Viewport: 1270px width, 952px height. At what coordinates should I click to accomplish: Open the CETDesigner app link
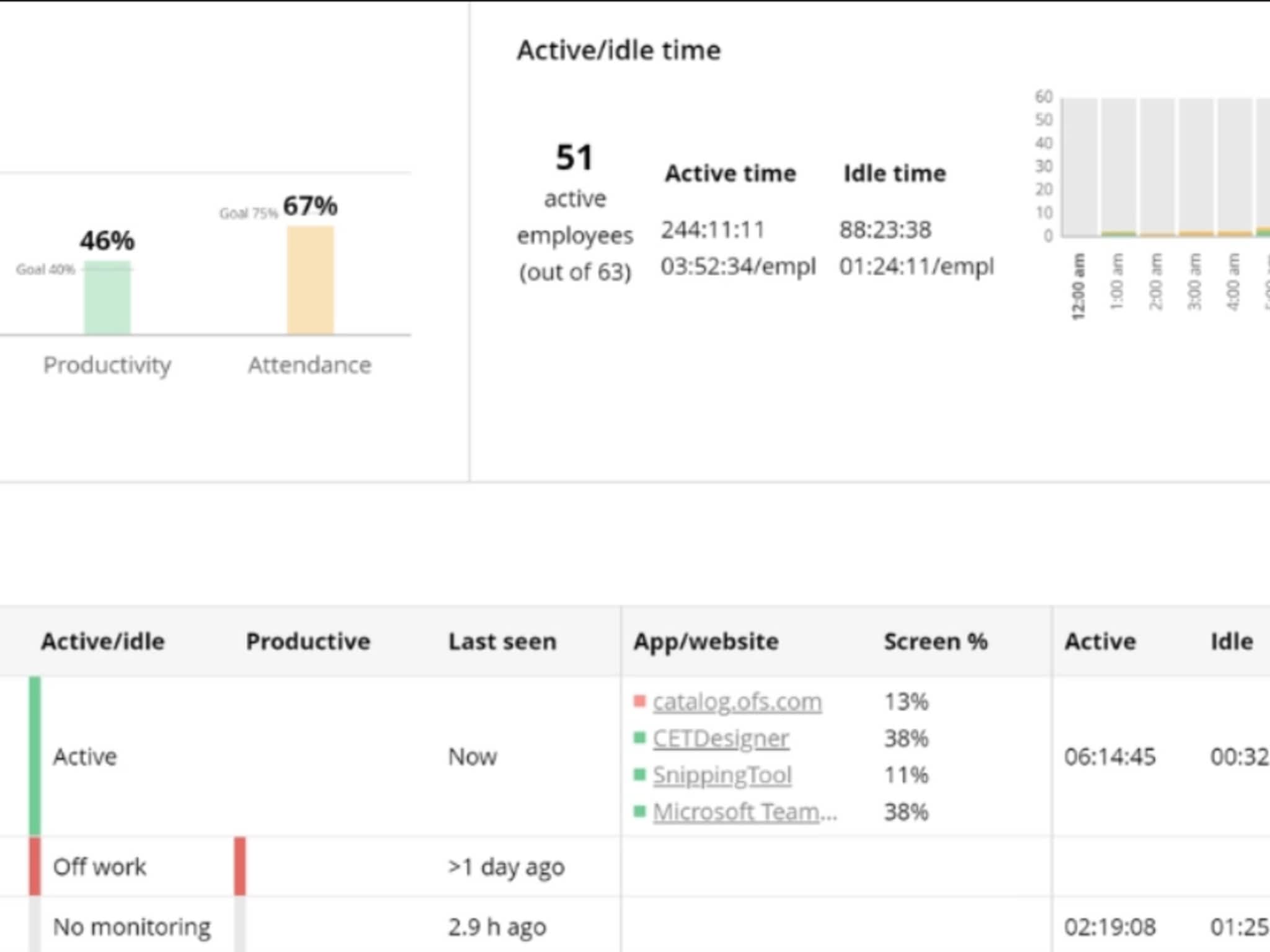tap(721, 738)
